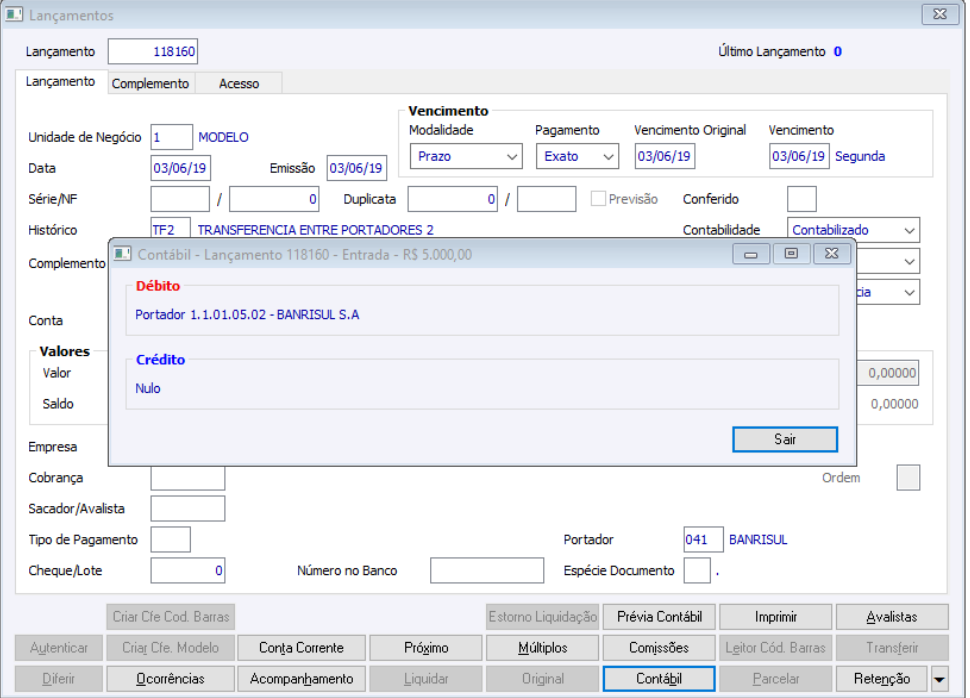
Task: Click the Lançamentos window title icon
Action: [14, 14]
